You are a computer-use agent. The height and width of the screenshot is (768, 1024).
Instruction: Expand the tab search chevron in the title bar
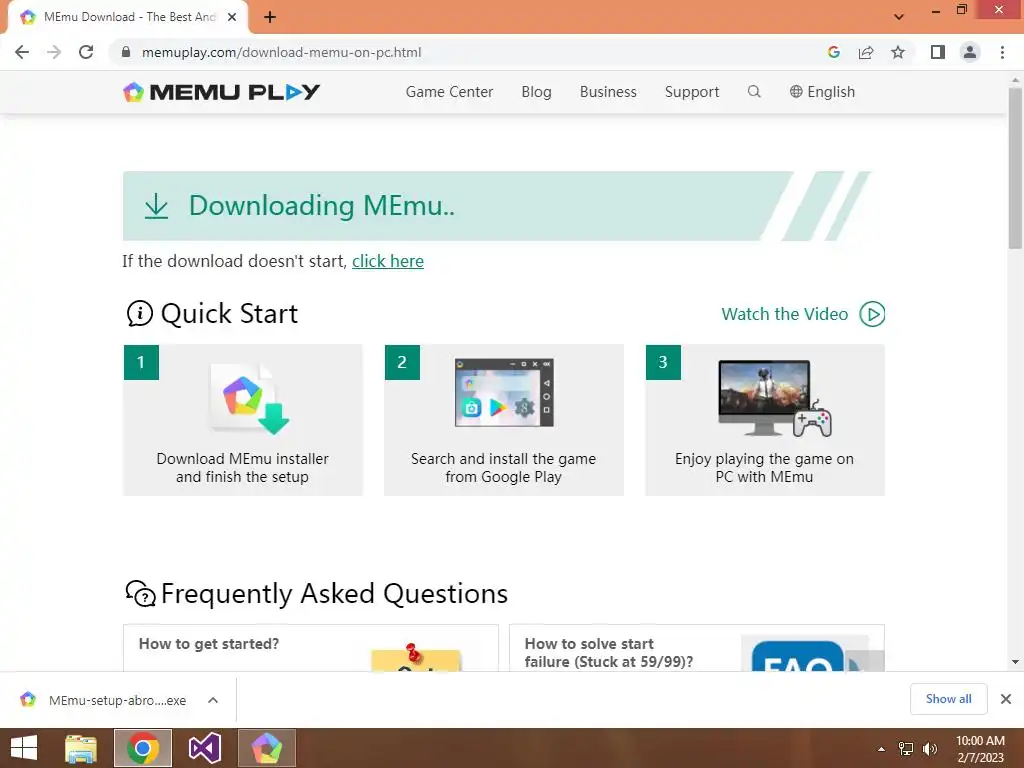coord(899,17)
